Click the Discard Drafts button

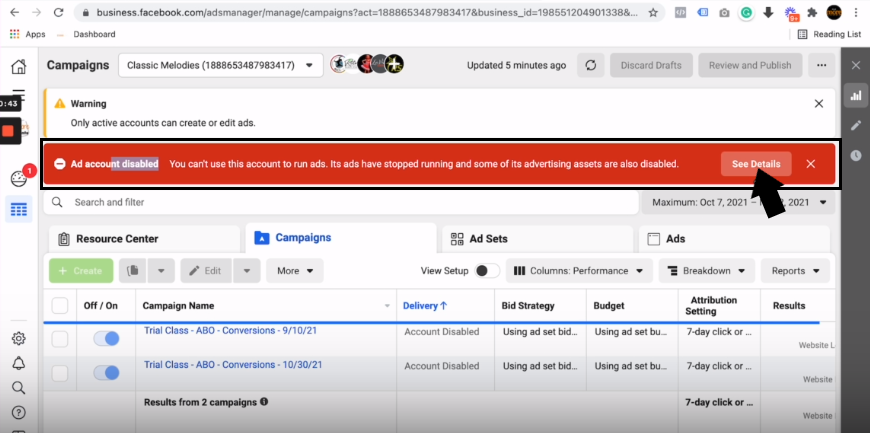[x=651, y=66]
